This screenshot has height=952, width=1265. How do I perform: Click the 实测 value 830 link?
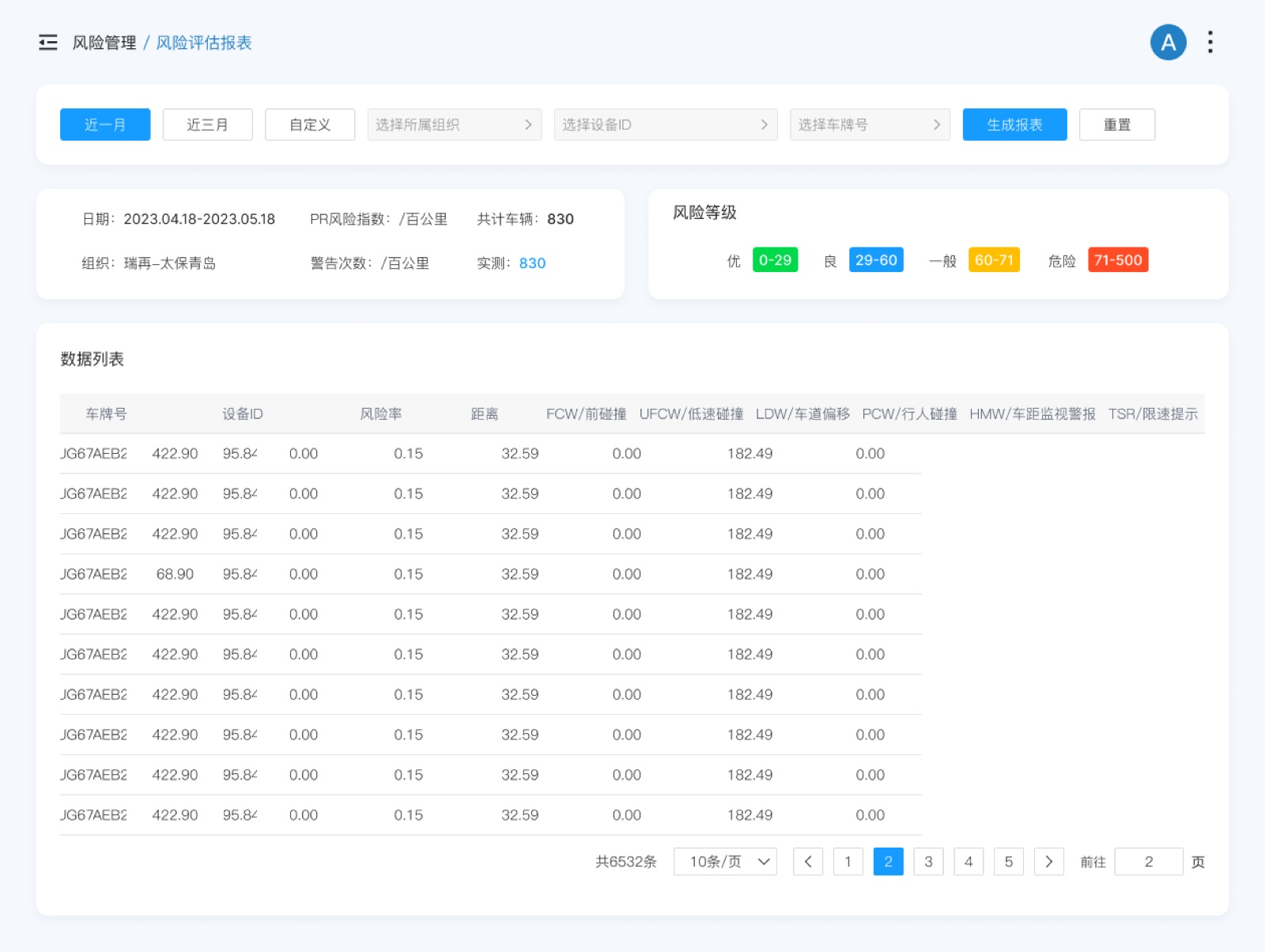(532, 263)
